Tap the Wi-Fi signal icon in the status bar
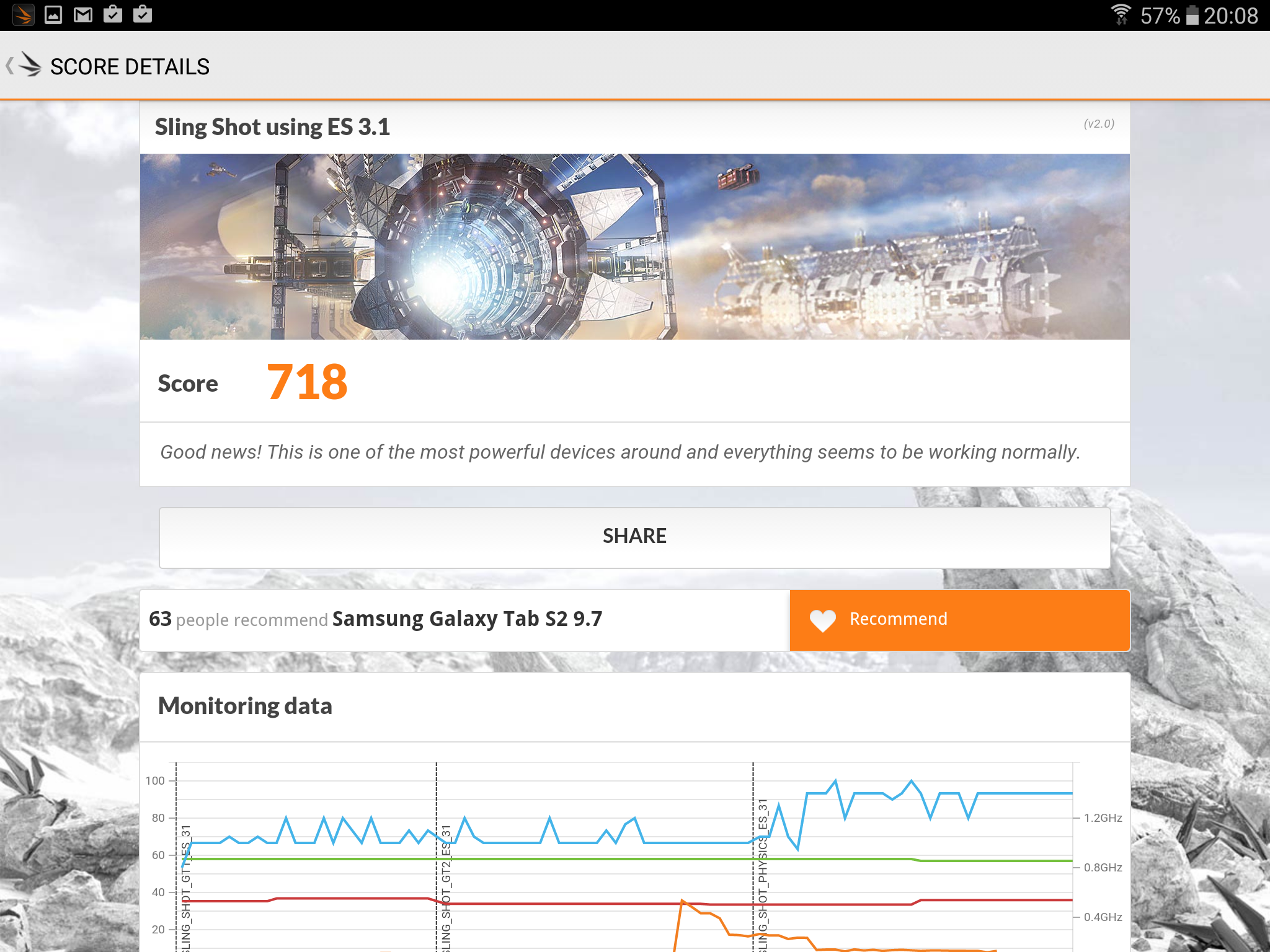This screenshot has height=952, width=1270. click(x=1121, y=14)
